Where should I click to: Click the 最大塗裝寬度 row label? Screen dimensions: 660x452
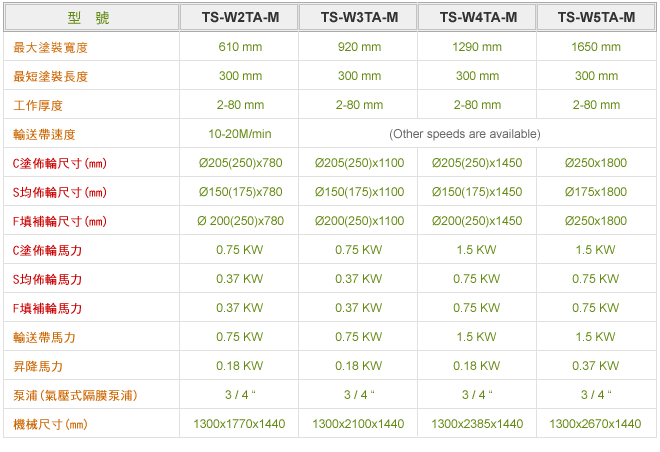point(51,48)
